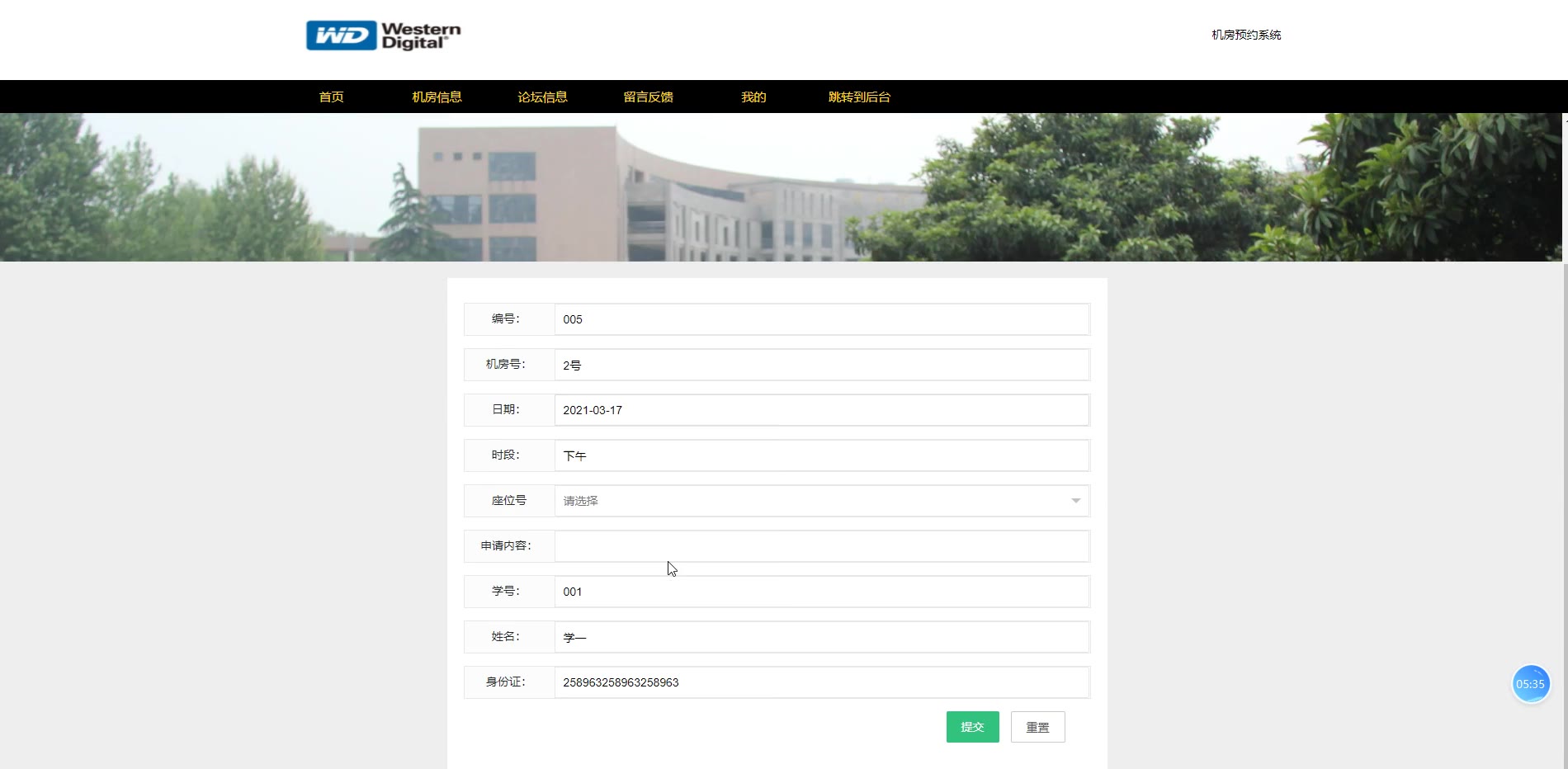This screenshot has width=1568, height=769.
Task: Click the 座位号 label
Action: (x=509, y=501)
